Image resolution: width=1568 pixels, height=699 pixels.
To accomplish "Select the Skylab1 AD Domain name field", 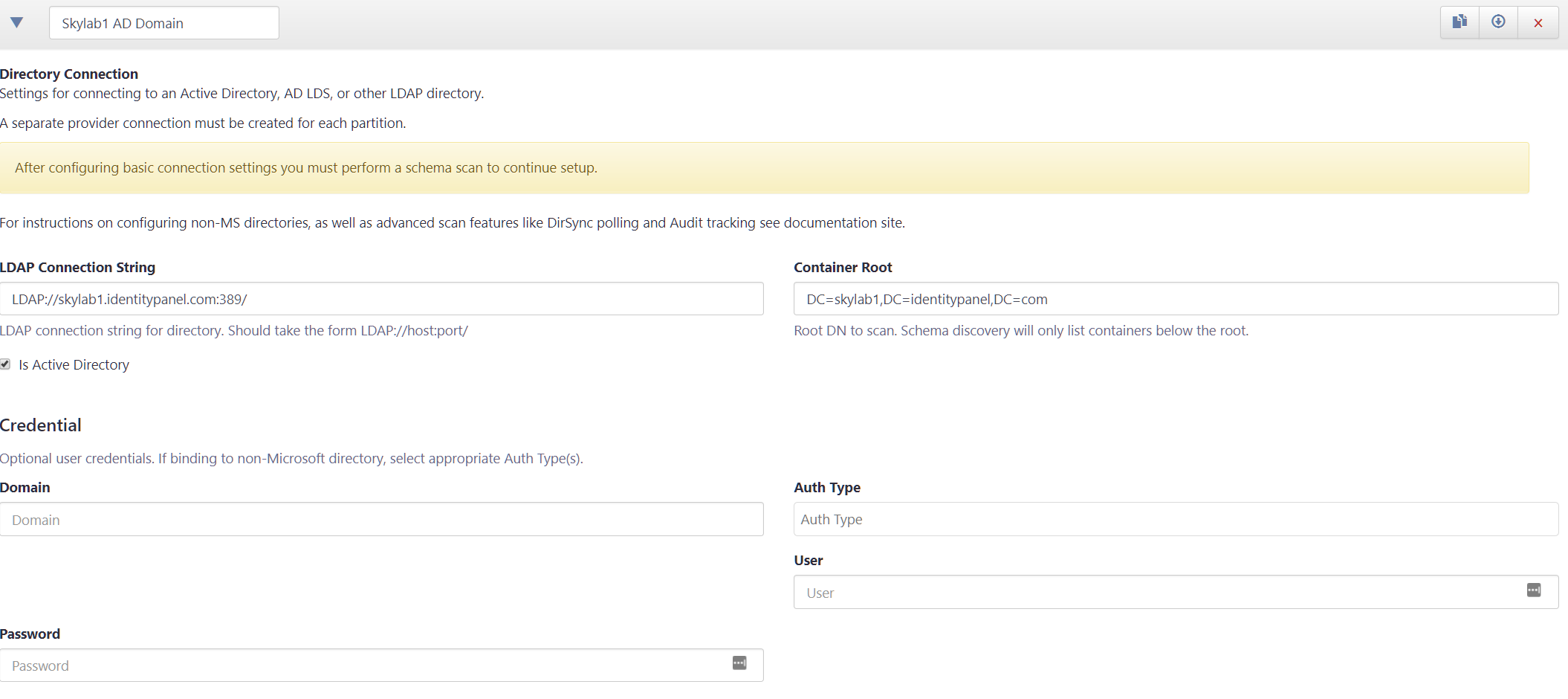I will pos(163,22).
